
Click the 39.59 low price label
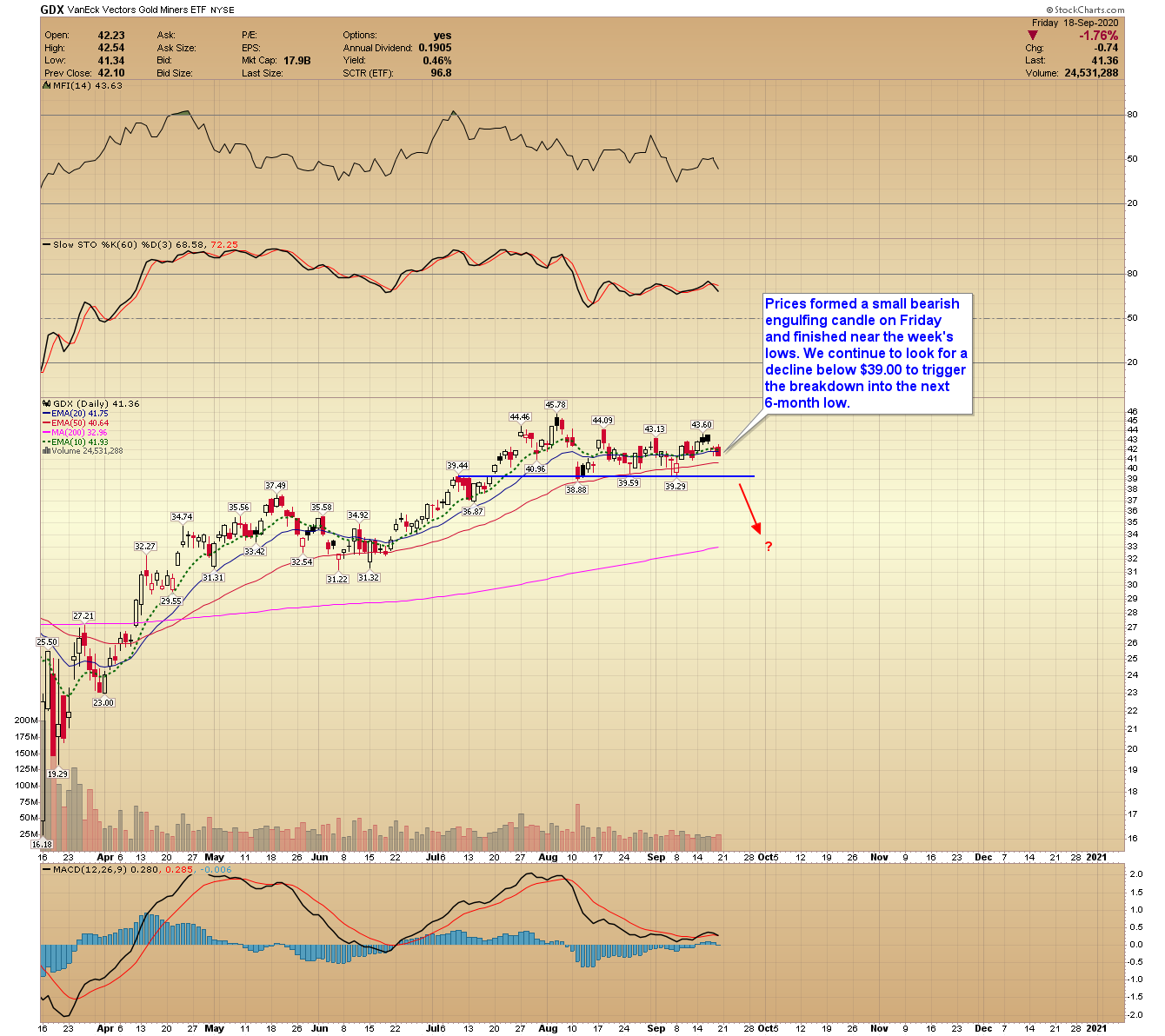(629, 483)
